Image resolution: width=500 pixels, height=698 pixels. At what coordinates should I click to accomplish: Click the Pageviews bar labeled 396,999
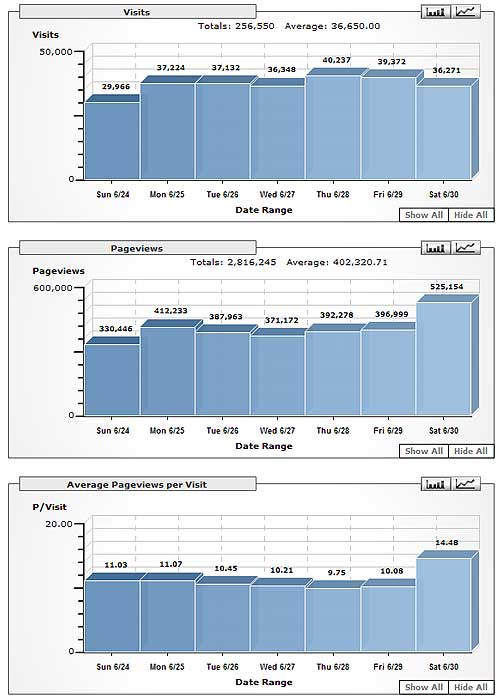(x=388, y=373)
